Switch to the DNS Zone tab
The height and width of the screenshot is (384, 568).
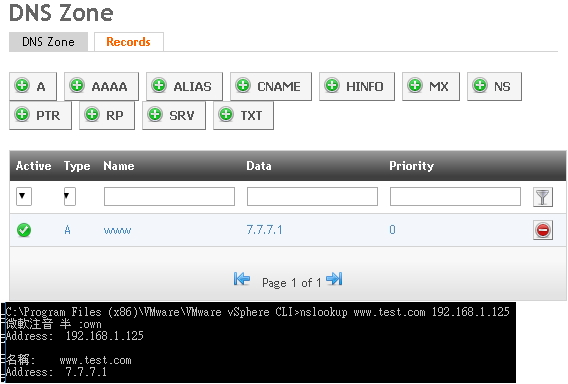pyautogui.click(x=49, y=42)
